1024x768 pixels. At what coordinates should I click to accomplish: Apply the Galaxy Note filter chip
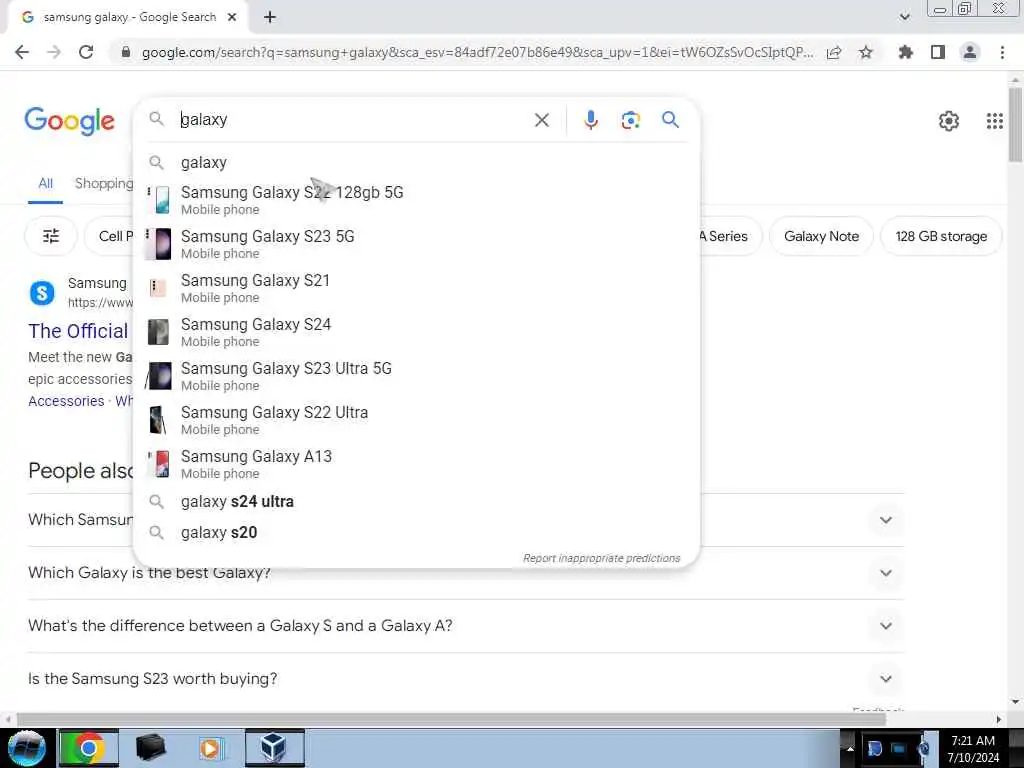click(821, 236)
